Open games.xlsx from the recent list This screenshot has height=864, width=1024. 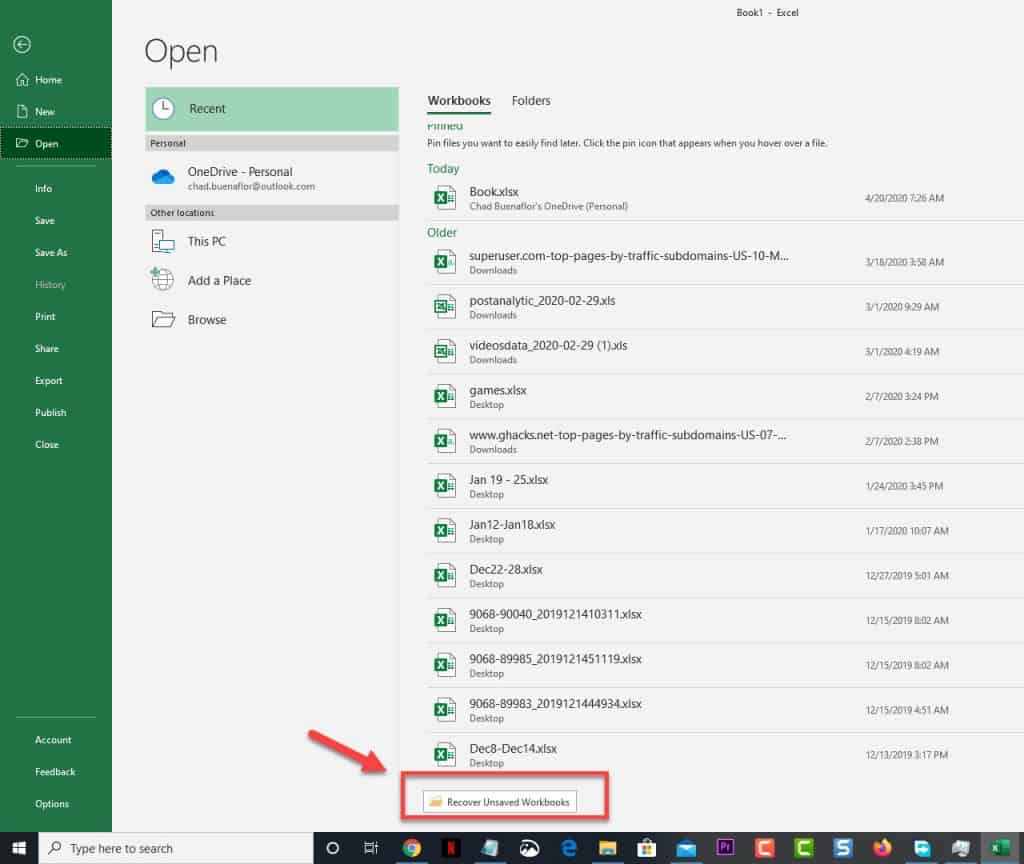coord(498,390)
